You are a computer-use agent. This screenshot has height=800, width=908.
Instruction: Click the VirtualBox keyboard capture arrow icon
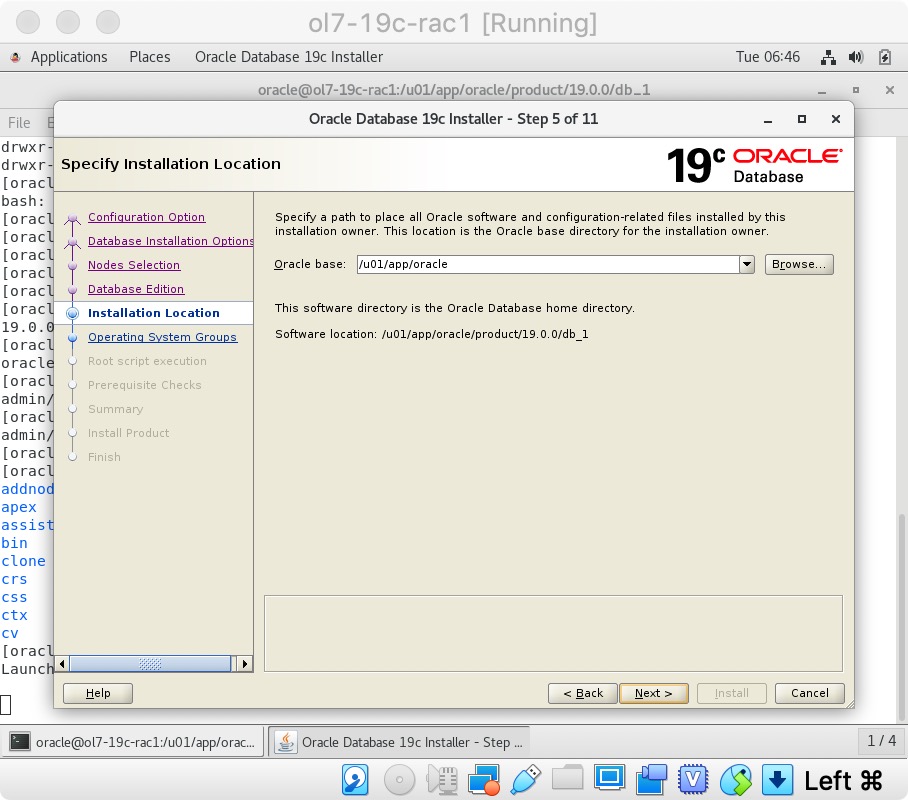tap(777, 780)
